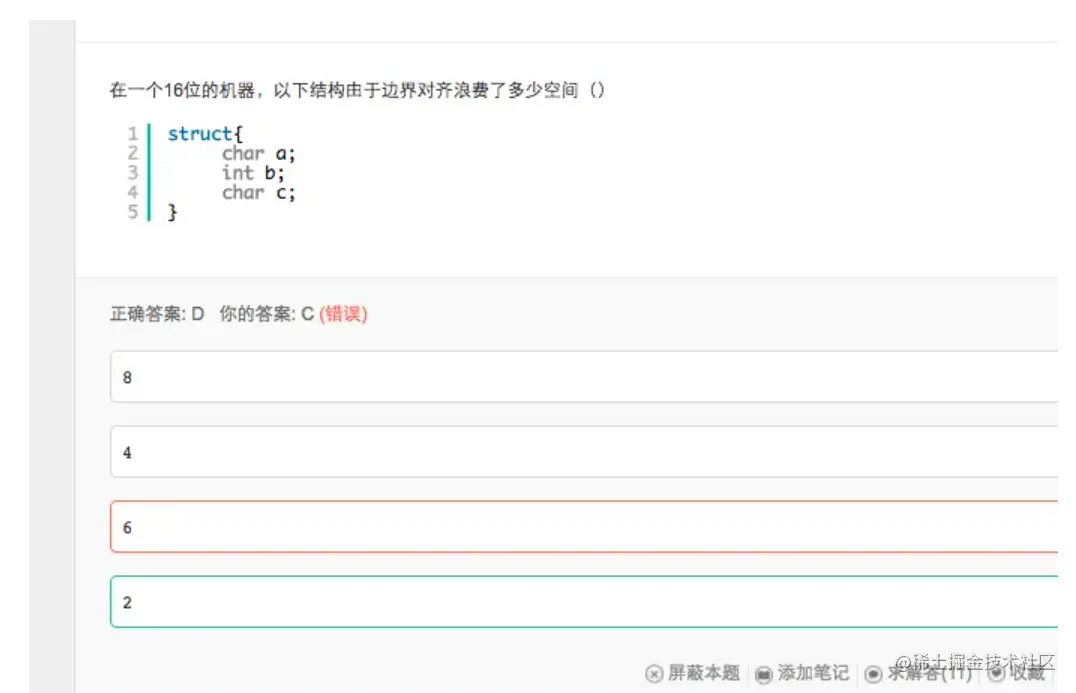Viewport: 1076px width, 693px height.
Task: Click the 屏蔽本题 block icon
Action: 654,674
